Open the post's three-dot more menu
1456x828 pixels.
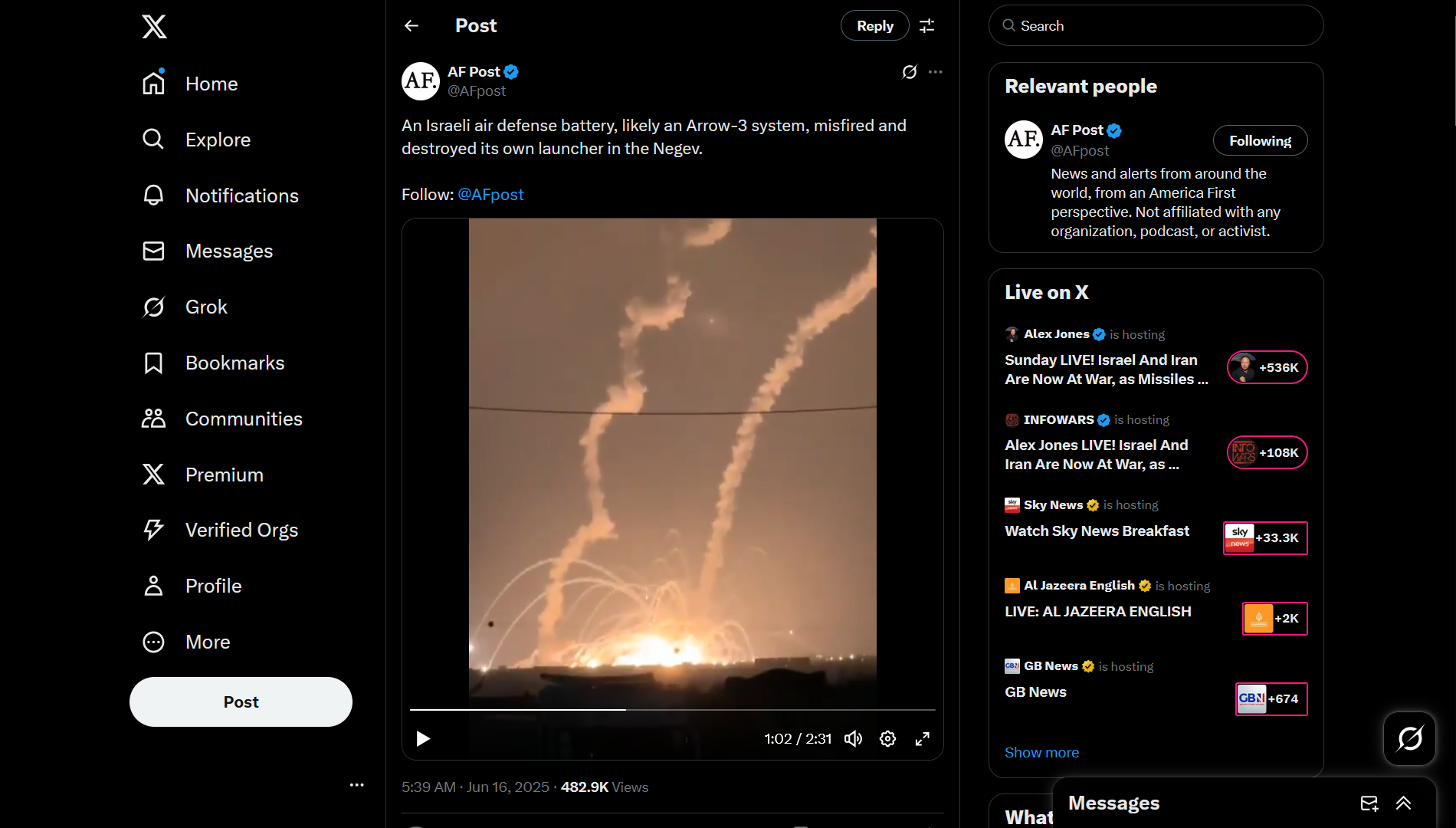pyautogui.click(x=935, y=72)
